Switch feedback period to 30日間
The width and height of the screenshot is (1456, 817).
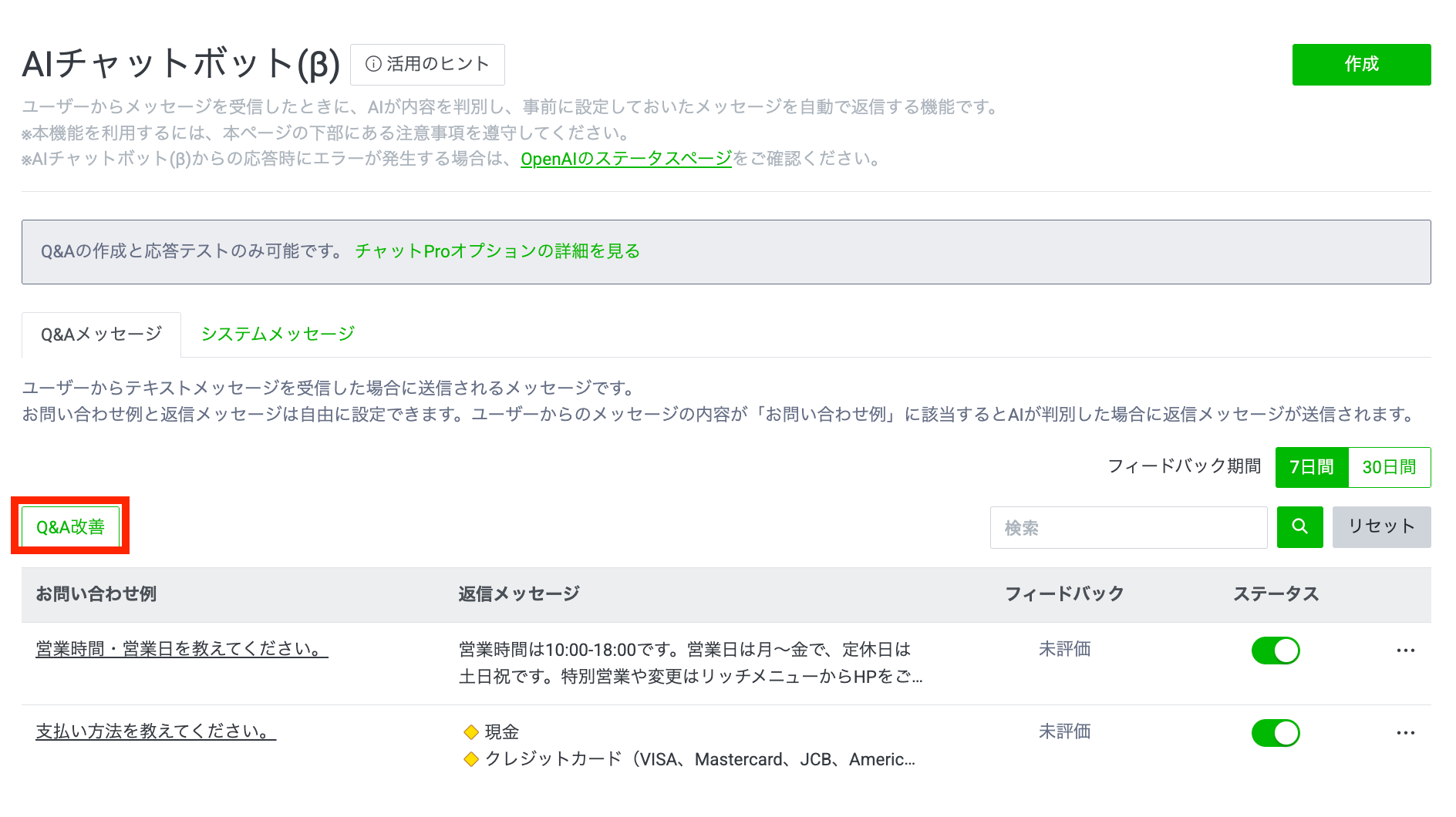[1389, 467]
